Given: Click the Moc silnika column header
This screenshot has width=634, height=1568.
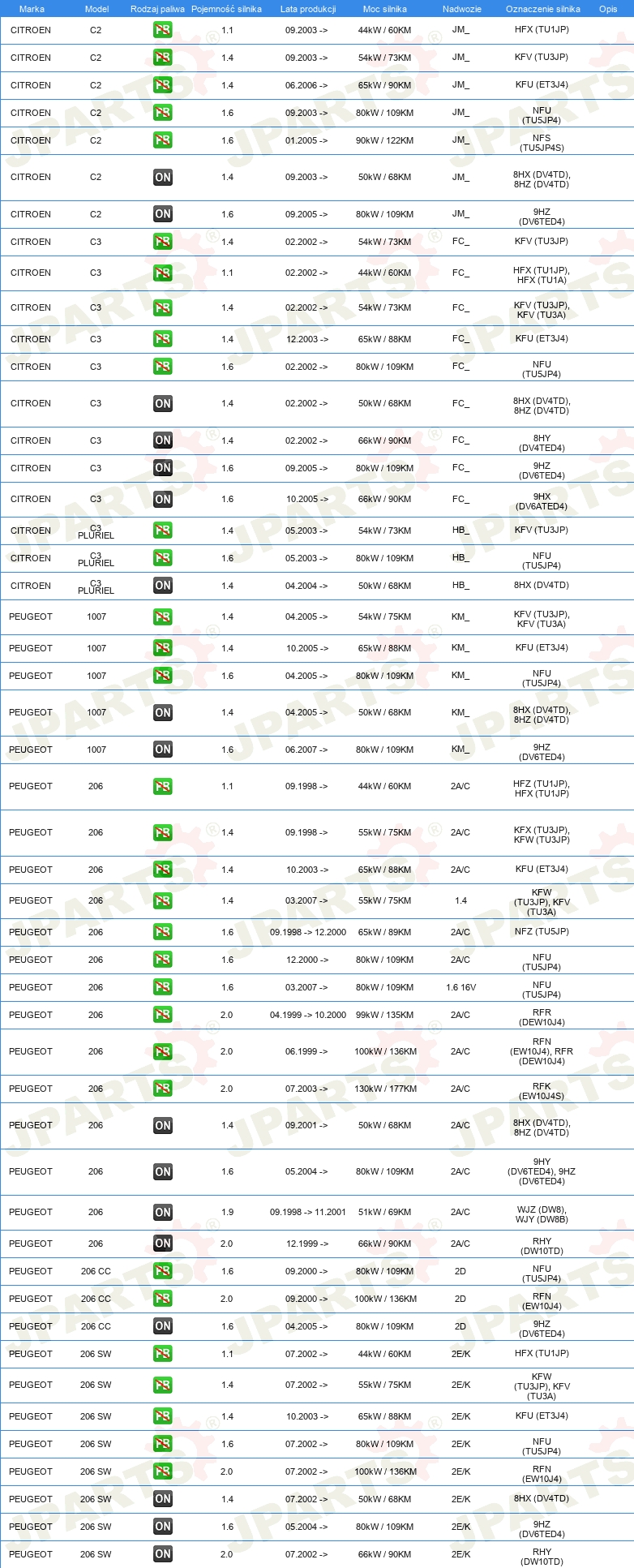Looking at the screenshot, I should (385, 9).
